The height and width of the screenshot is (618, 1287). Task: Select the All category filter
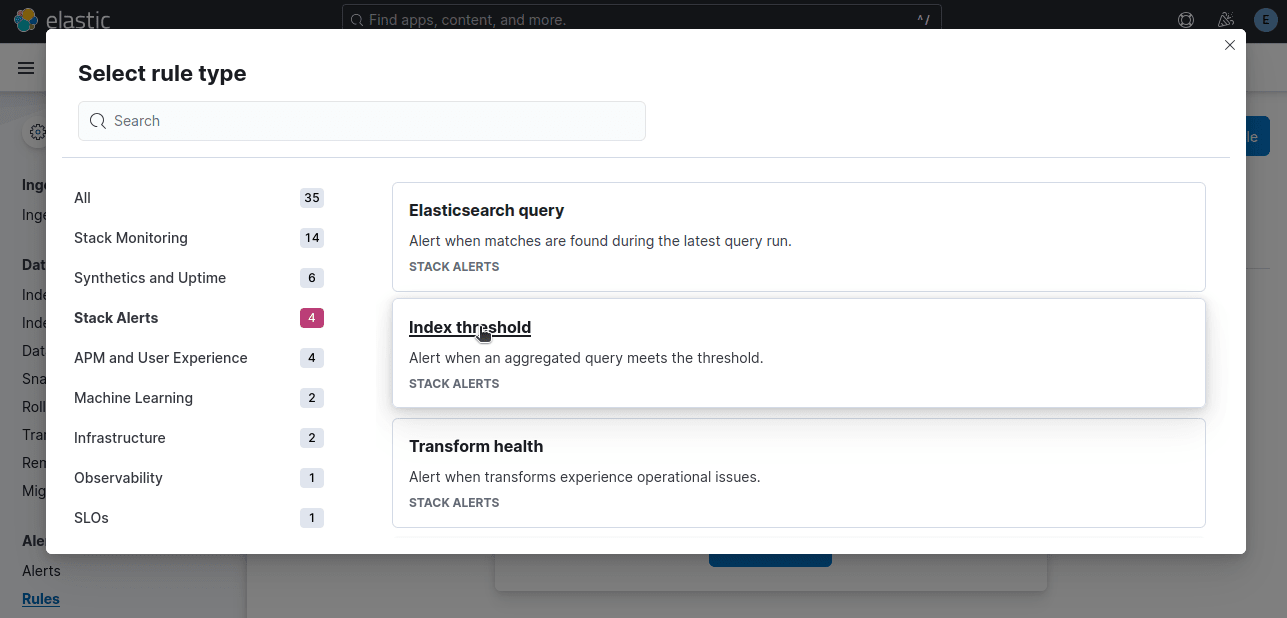click(x=199, y=198)
